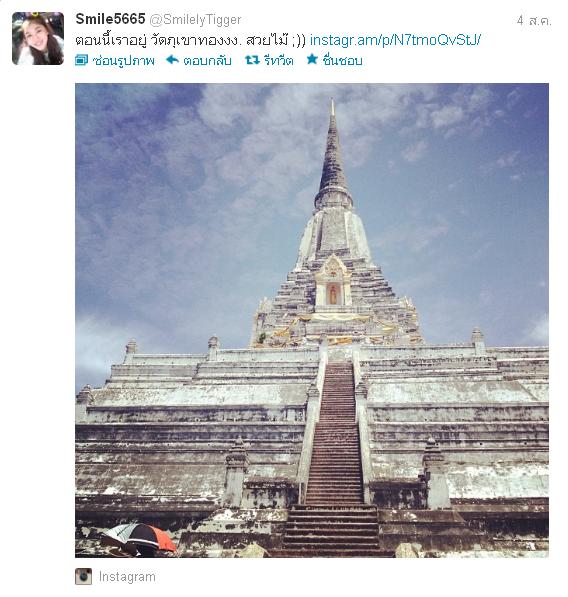Image resolution: width=568 pixels, height=597 pixels.
Task: Click the favorite star icon
Action: pyautogui.click(x=312, y=59)
